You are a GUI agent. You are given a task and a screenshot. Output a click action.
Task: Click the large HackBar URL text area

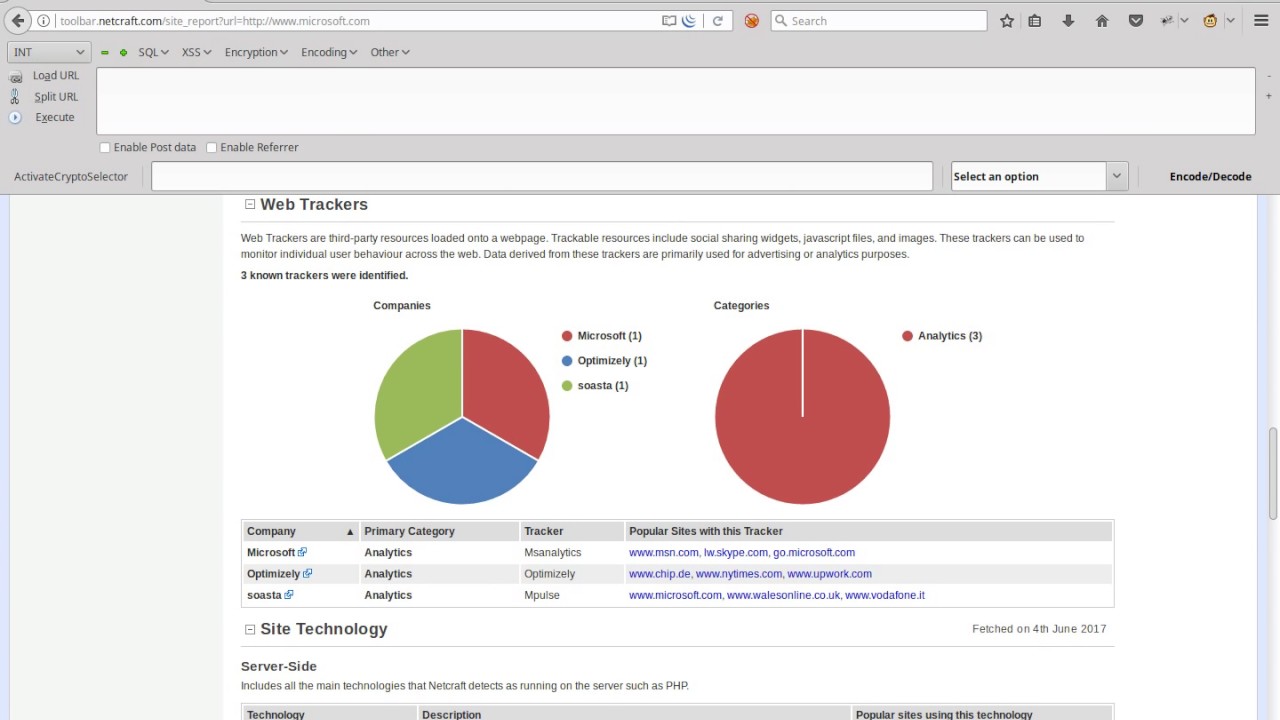pos(675,101)
